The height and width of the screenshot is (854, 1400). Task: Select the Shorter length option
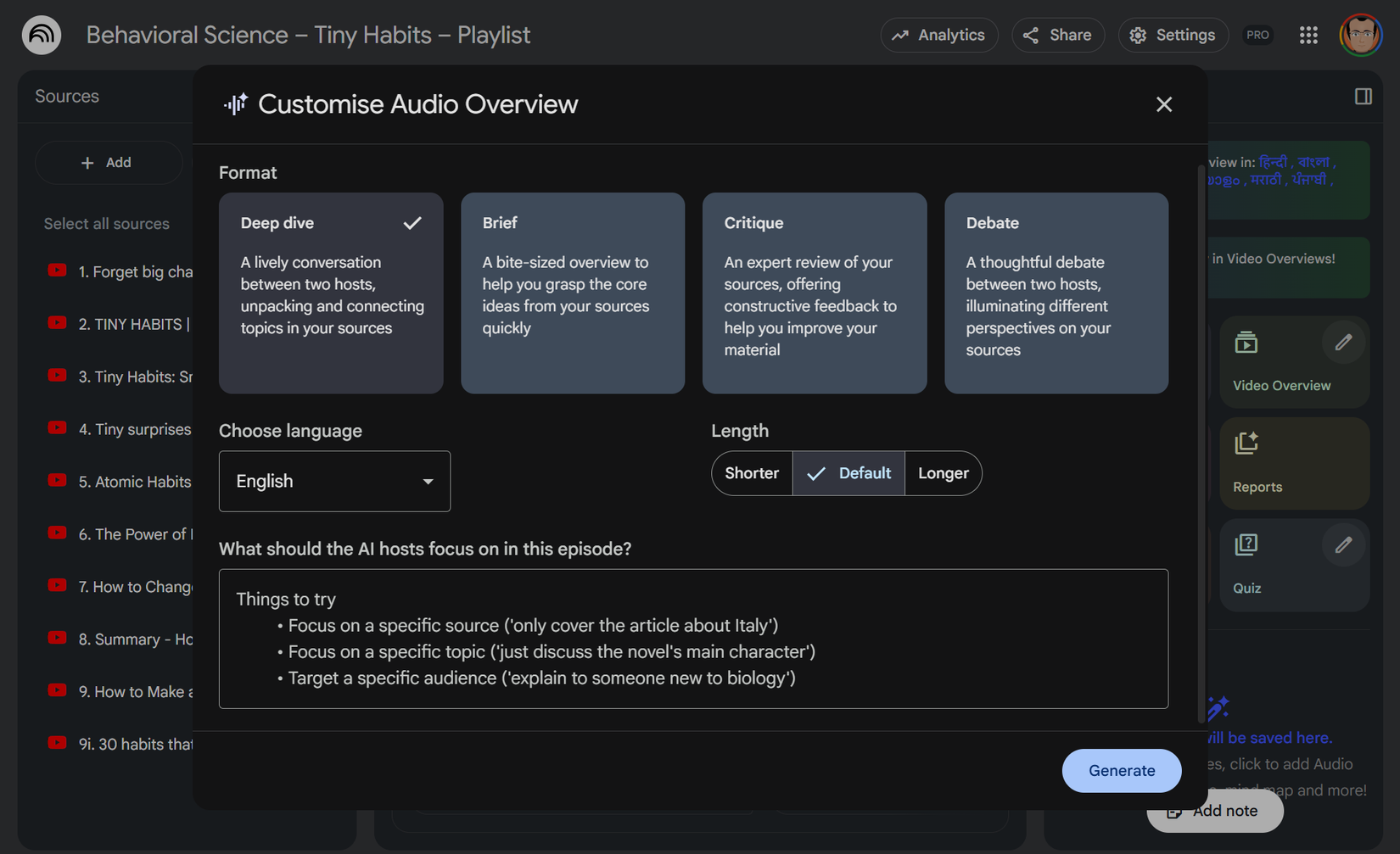pyautogui.click(x=752, y=473)
